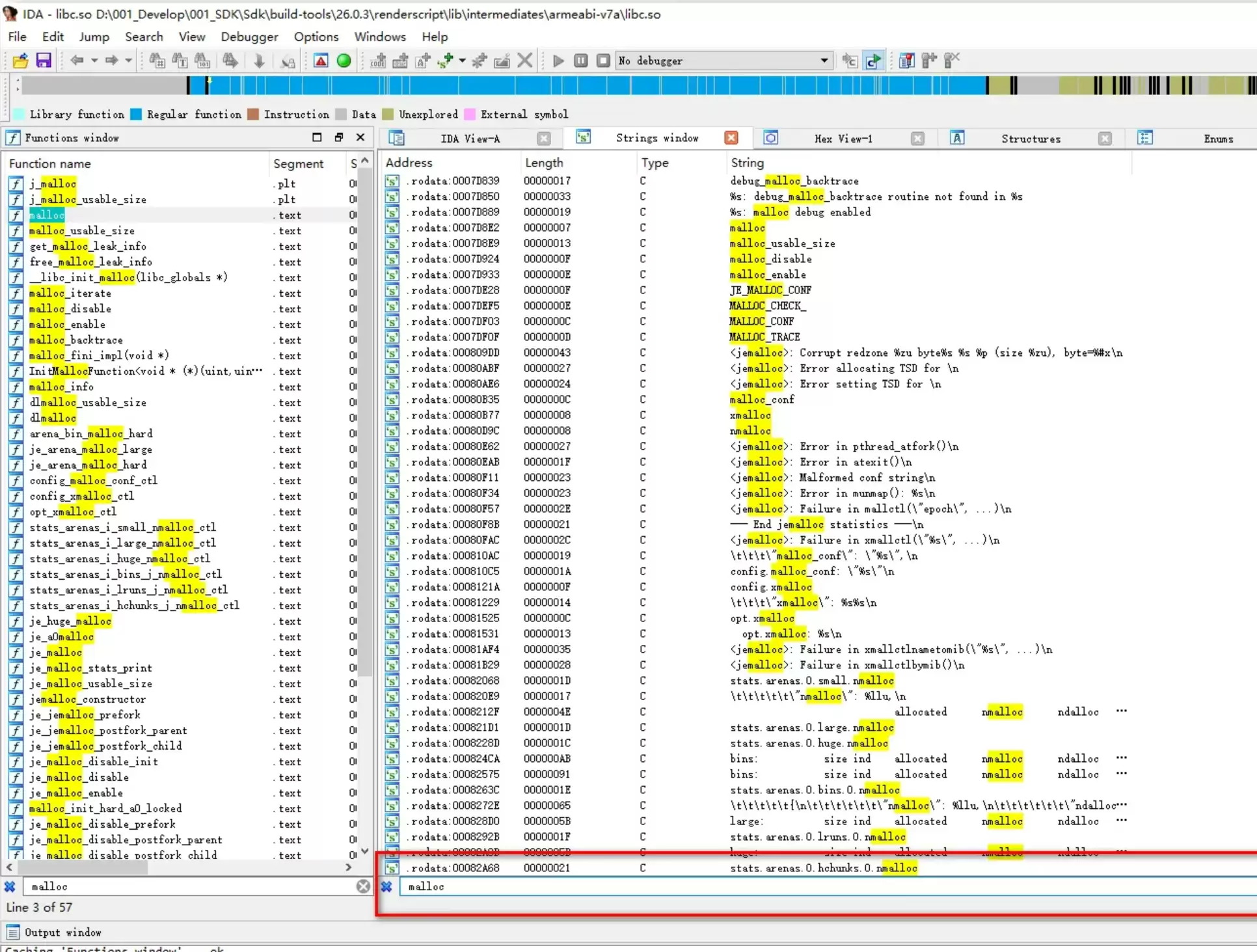Delete with the X toolbar icon

point(524,61)
